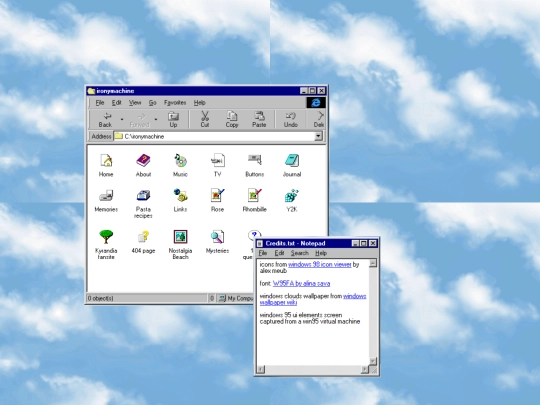Minimize the ironymachine window

[x=304, y=91]
